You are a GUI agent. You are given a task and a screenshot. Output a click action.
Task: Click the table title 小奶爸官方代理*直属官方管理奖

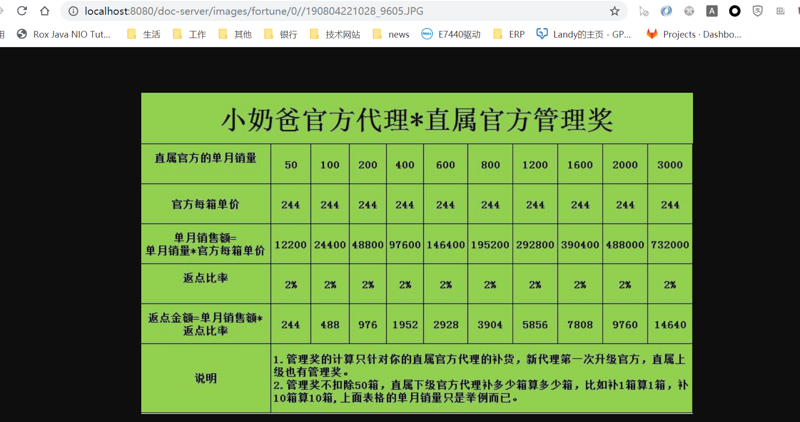pos(417,120)
